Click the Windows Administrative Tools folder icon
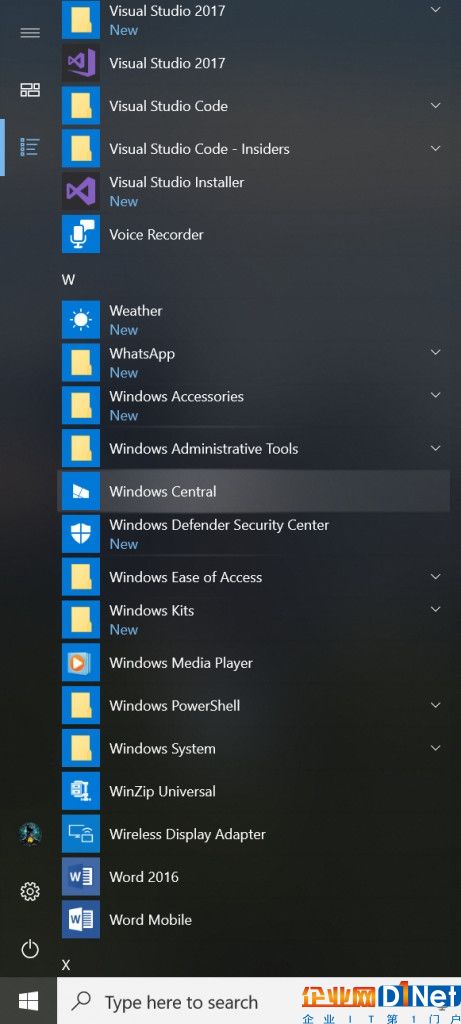Viewport: 461px width, 1024px height. point(81,448)
